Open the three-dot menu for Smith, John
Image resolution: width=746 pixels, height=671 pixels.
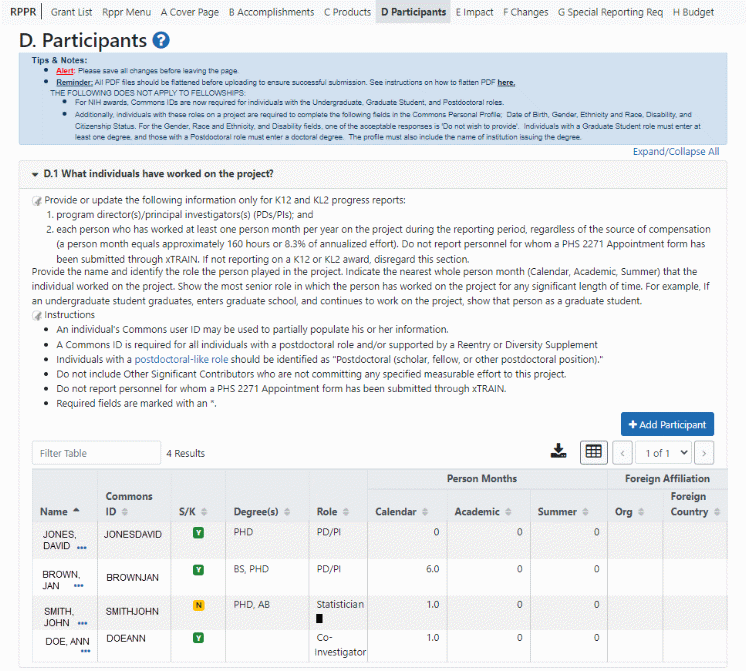coord(78,622)
